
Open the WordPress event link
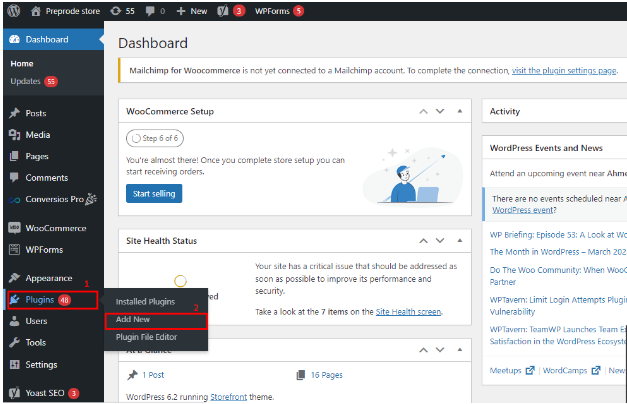point(522,210)
